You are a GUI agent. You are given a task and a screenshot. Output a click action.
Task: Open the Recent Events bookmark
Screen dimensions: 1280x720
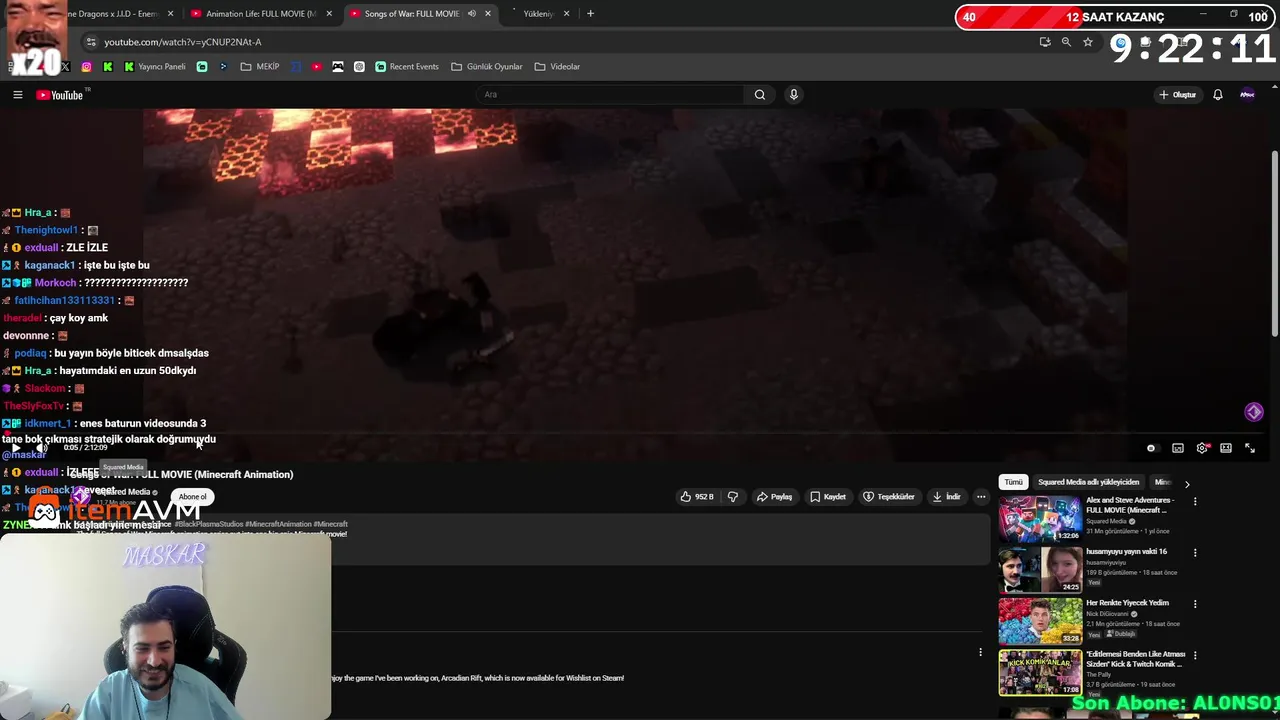(x=407, y=67)
